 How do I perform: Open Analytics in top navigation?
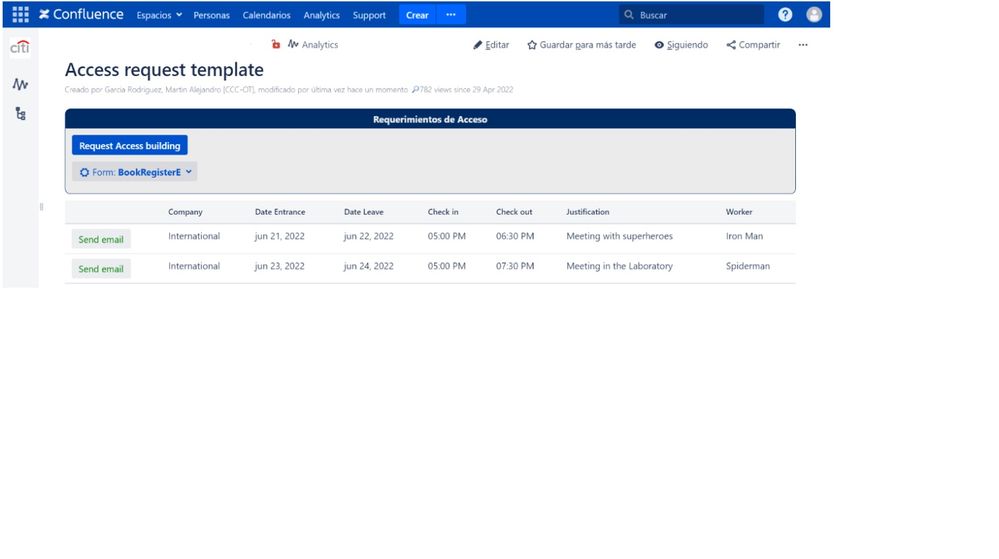(x=322, y=15)
